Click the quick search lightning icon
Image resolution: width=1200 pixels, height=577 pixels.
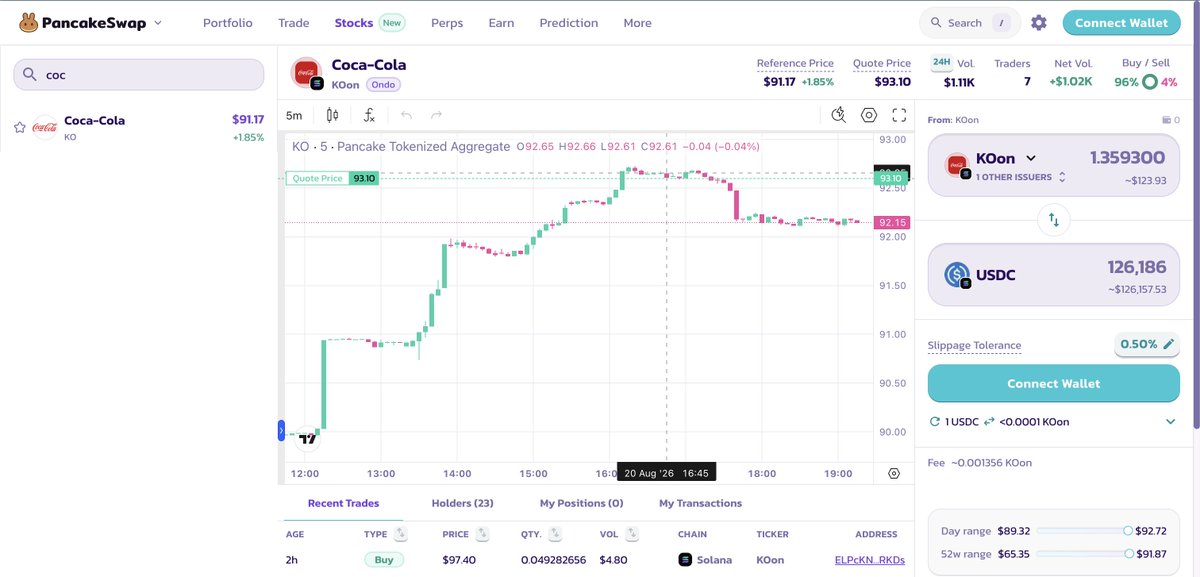(839, 115)
